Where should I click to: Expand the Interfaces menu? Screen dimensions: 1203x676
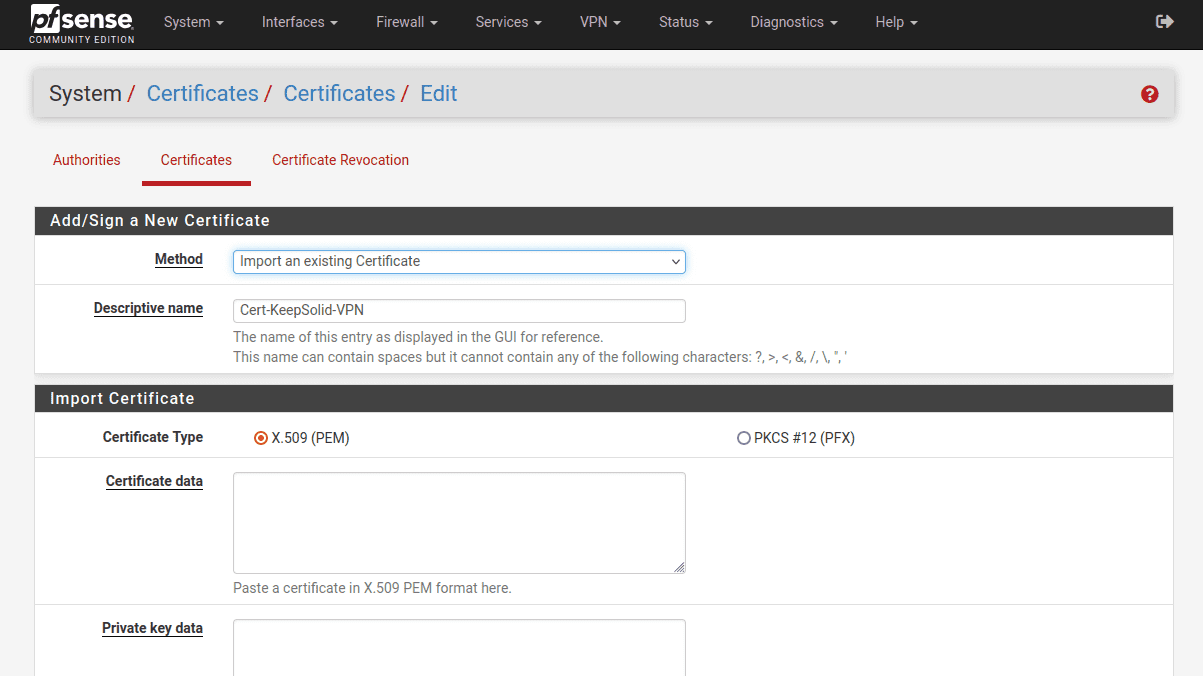coord(299,22)
